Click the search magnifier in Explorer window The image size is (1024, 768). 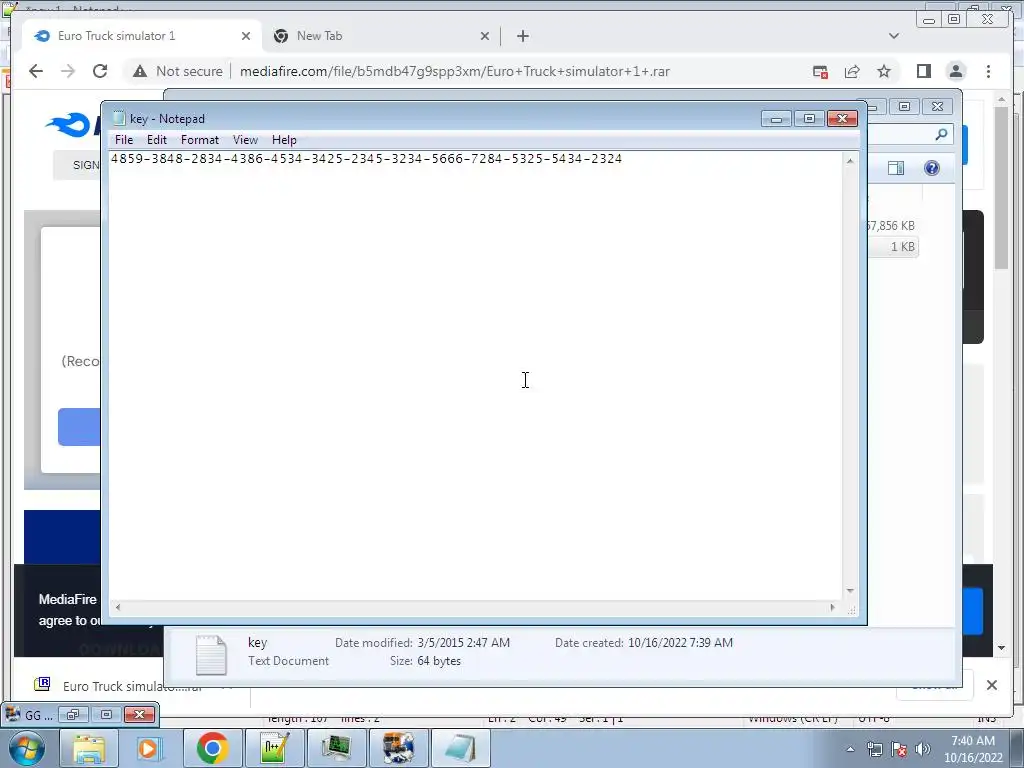[941, 135]
